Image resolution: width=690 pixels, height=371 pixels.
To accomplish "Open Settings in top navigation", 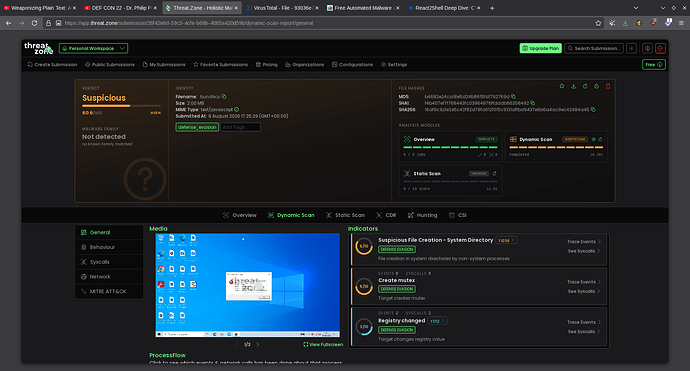I will [394, 65].
